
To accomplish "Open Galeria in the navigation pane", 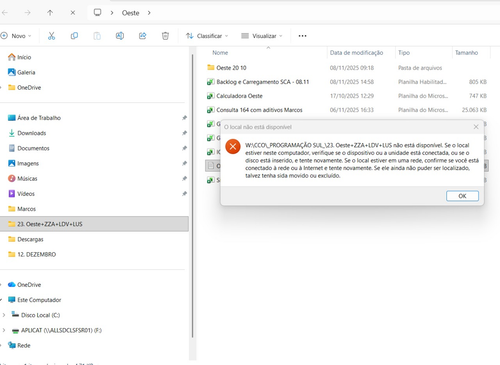I will (x=22, y=72).
